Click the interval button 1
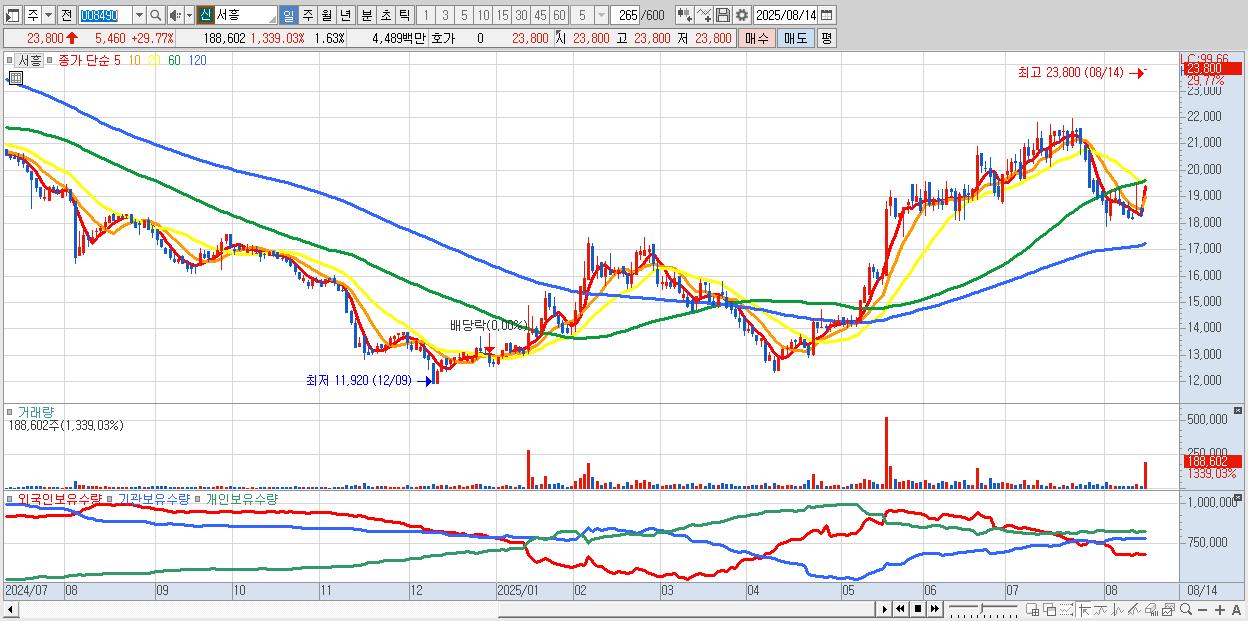1248x621 pixels. point(425,15)
